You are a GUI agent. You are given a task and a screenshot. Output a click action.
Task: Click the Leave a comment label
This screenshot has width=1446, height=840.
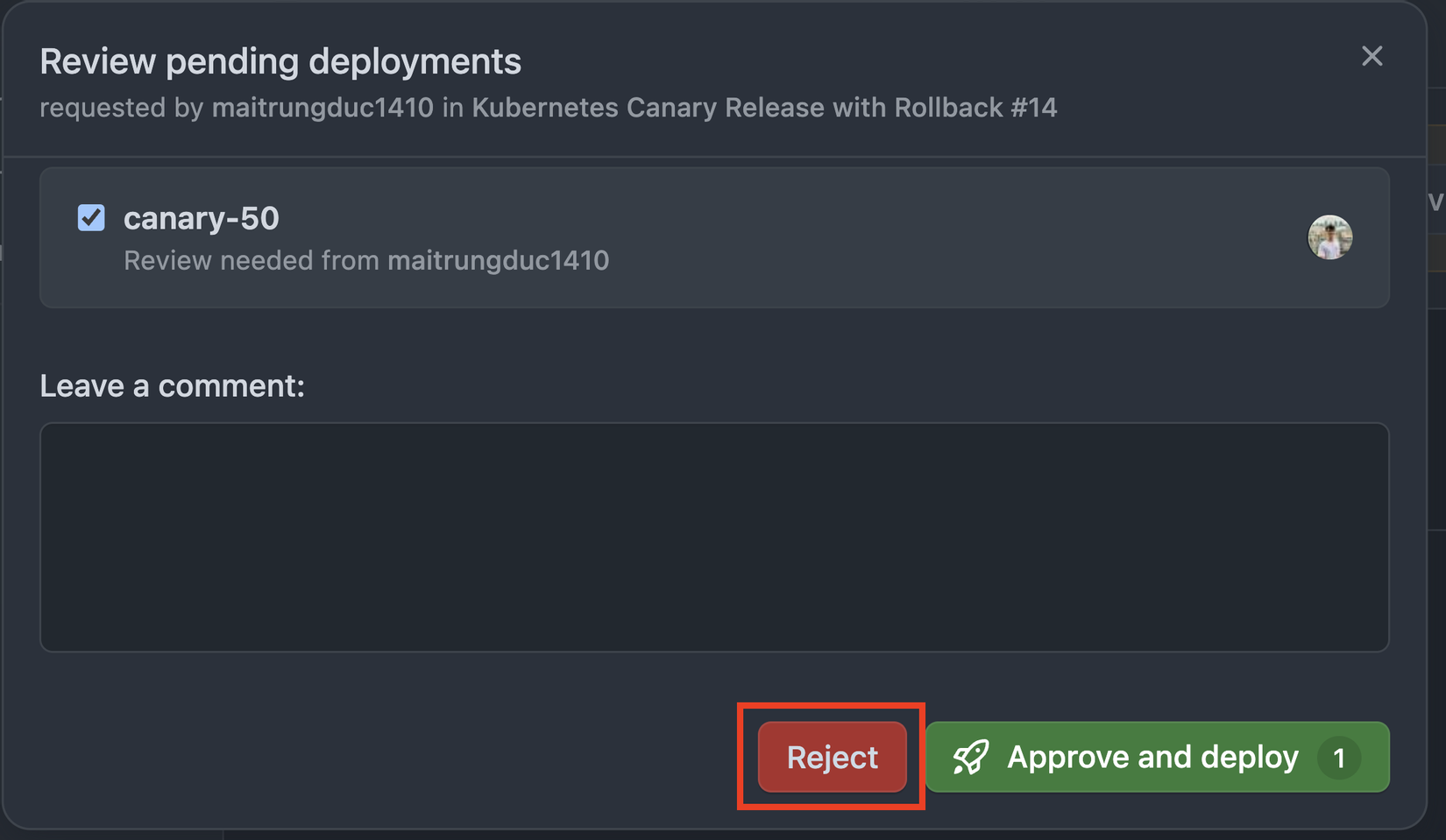(x=172, y=385)
